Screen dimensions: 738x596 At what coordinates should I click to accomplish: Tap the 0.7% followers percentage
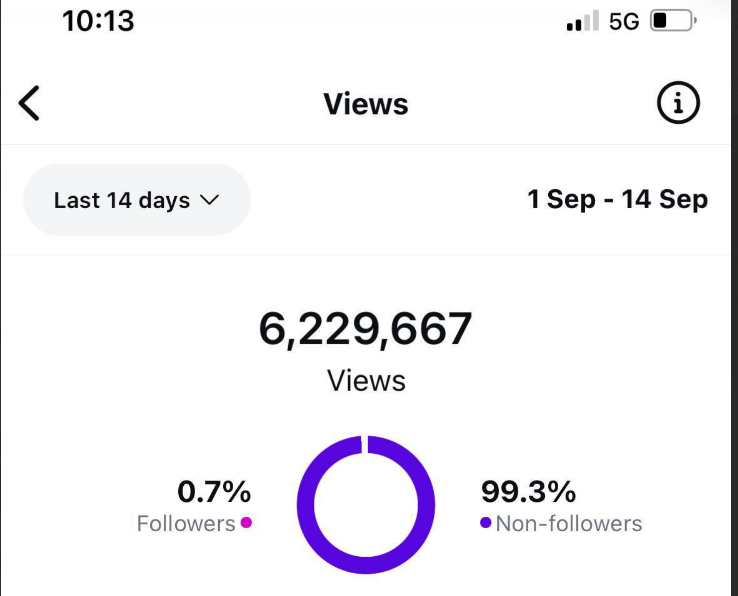pos(214,491)
